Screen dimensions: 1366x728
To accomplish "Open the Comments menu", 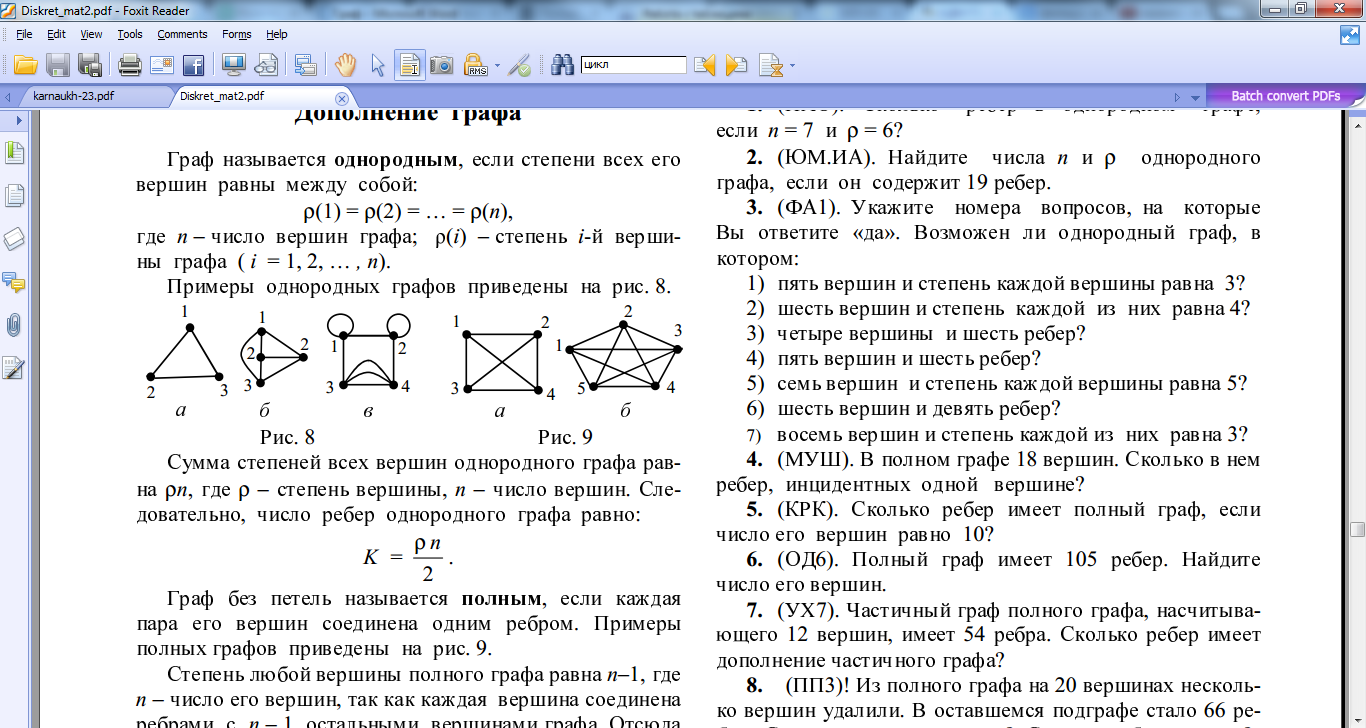I will (182, 34).
